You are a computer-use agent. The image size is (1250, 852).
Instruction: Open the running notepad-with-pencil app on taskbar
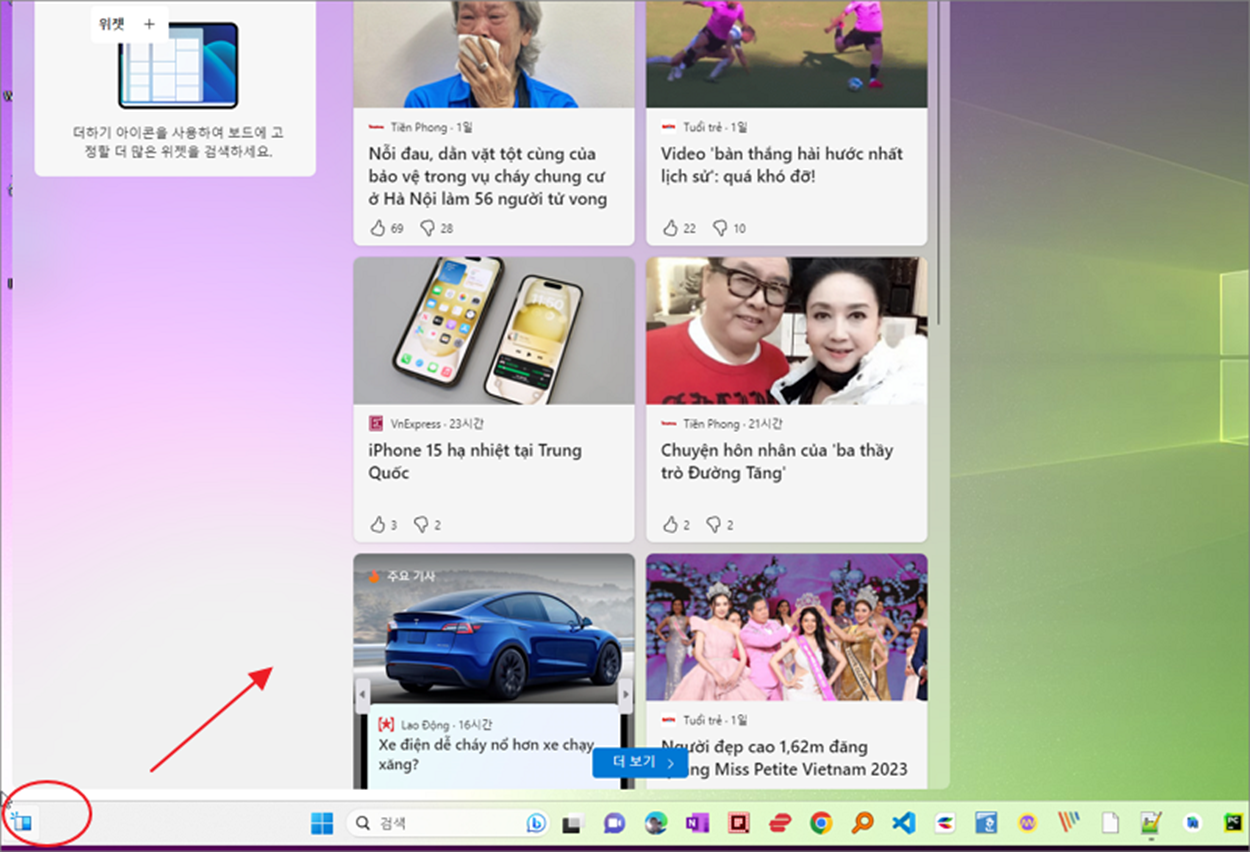point(1151,823)
